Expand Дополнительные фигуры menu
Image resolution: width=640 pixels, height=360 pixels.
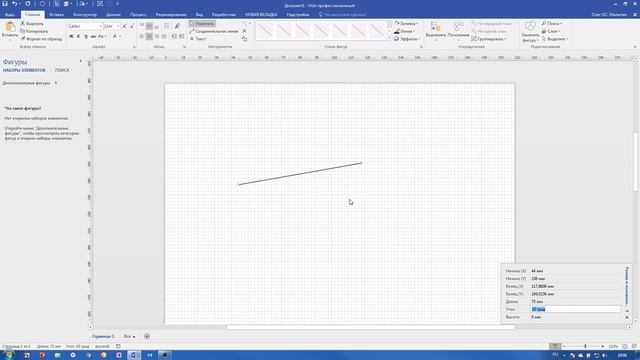click(x=30, y=83)
